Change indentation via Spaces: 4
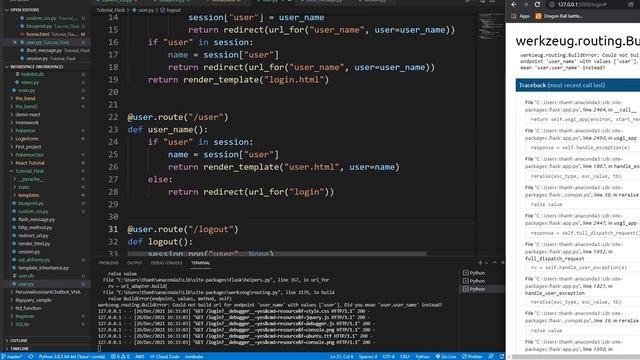Viewport: 640px width, 360px height. tap(368, 357)
